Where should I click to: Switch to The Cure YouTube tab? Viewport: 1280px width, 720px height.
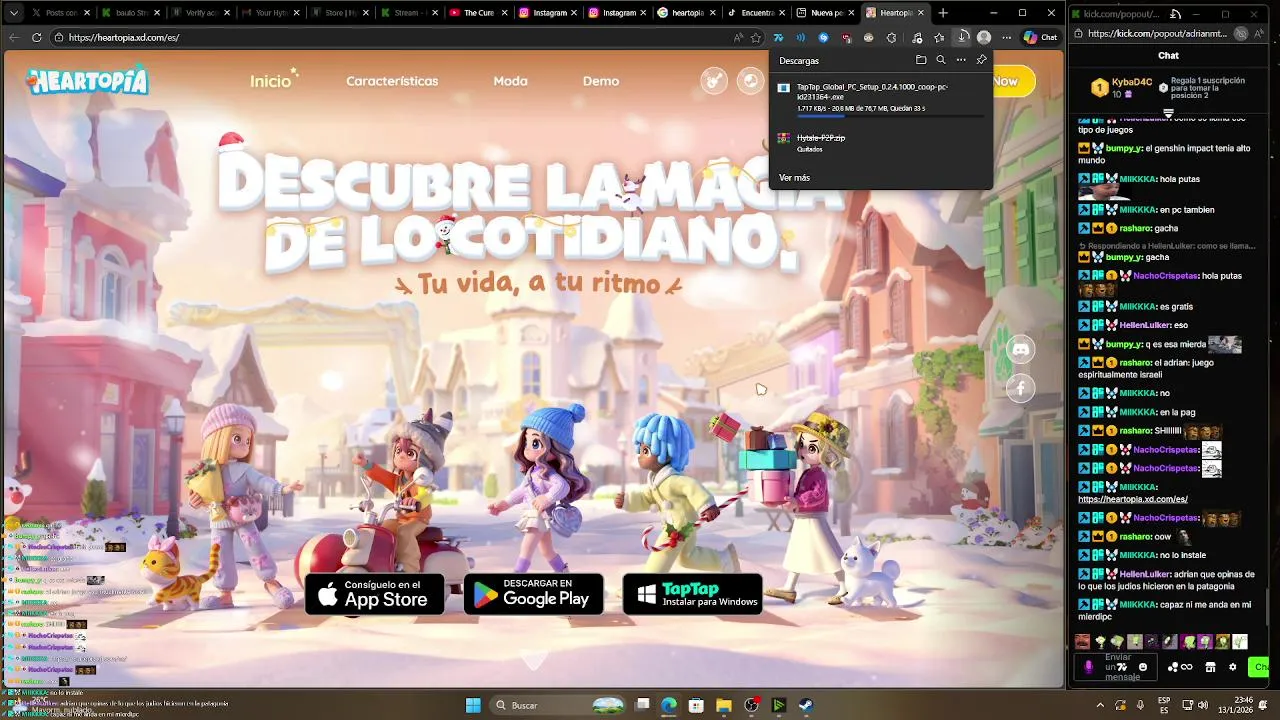coord(478,13)
